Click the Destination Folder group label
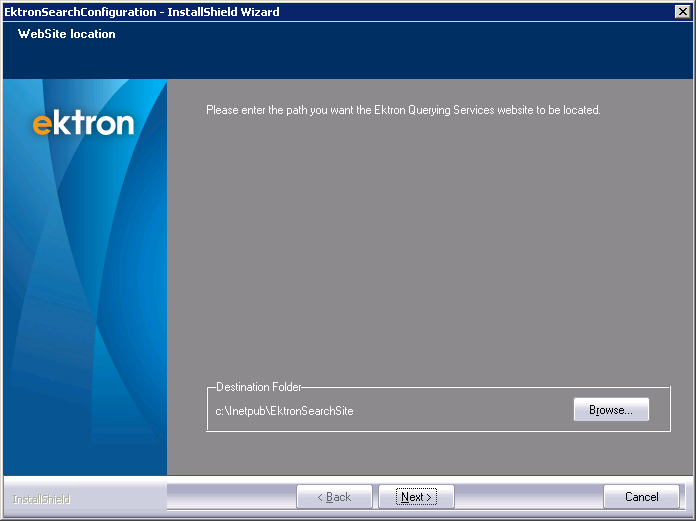 tap(259, 387)
